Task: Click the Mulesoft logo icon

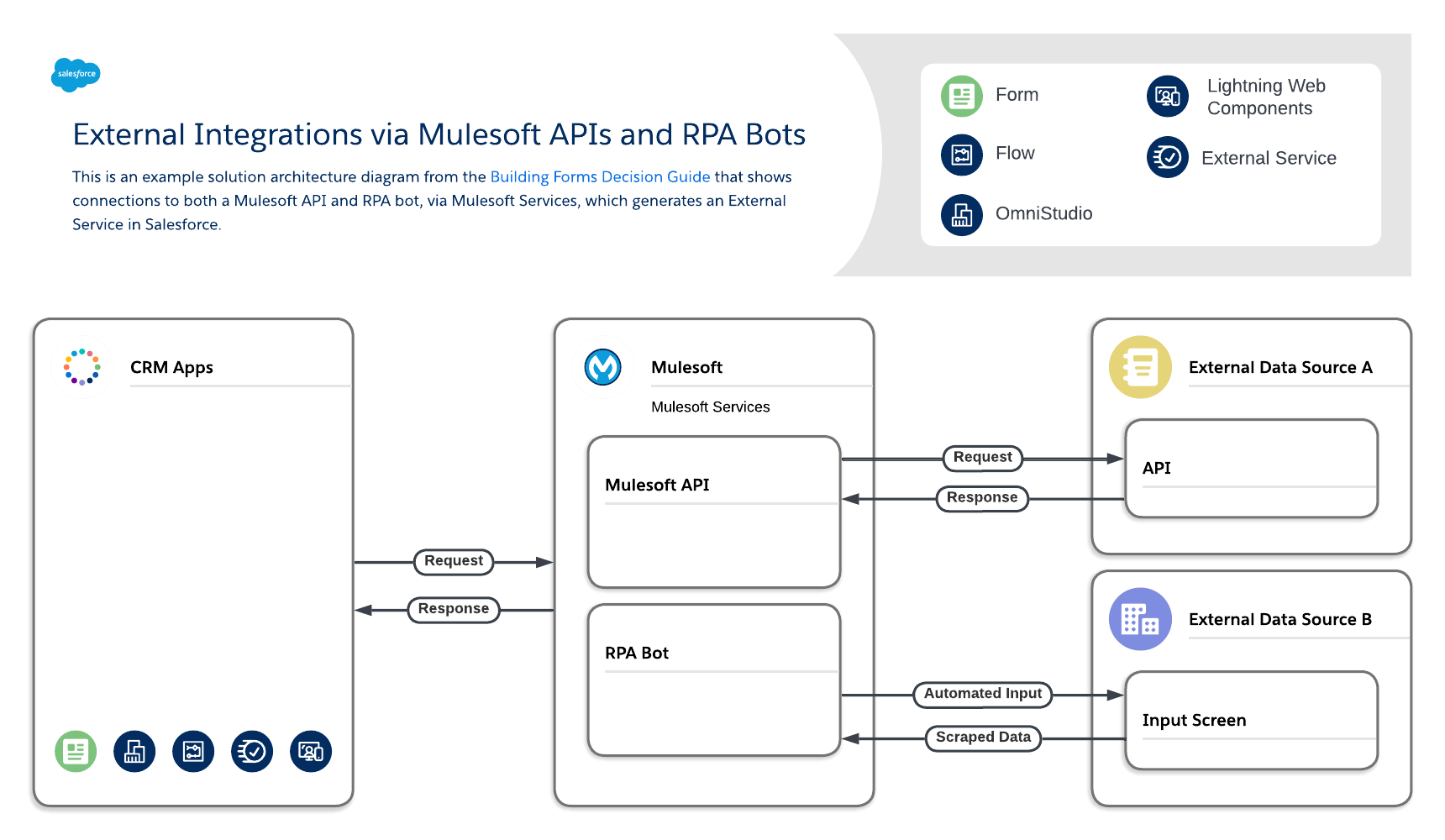Action: (602, 366)
